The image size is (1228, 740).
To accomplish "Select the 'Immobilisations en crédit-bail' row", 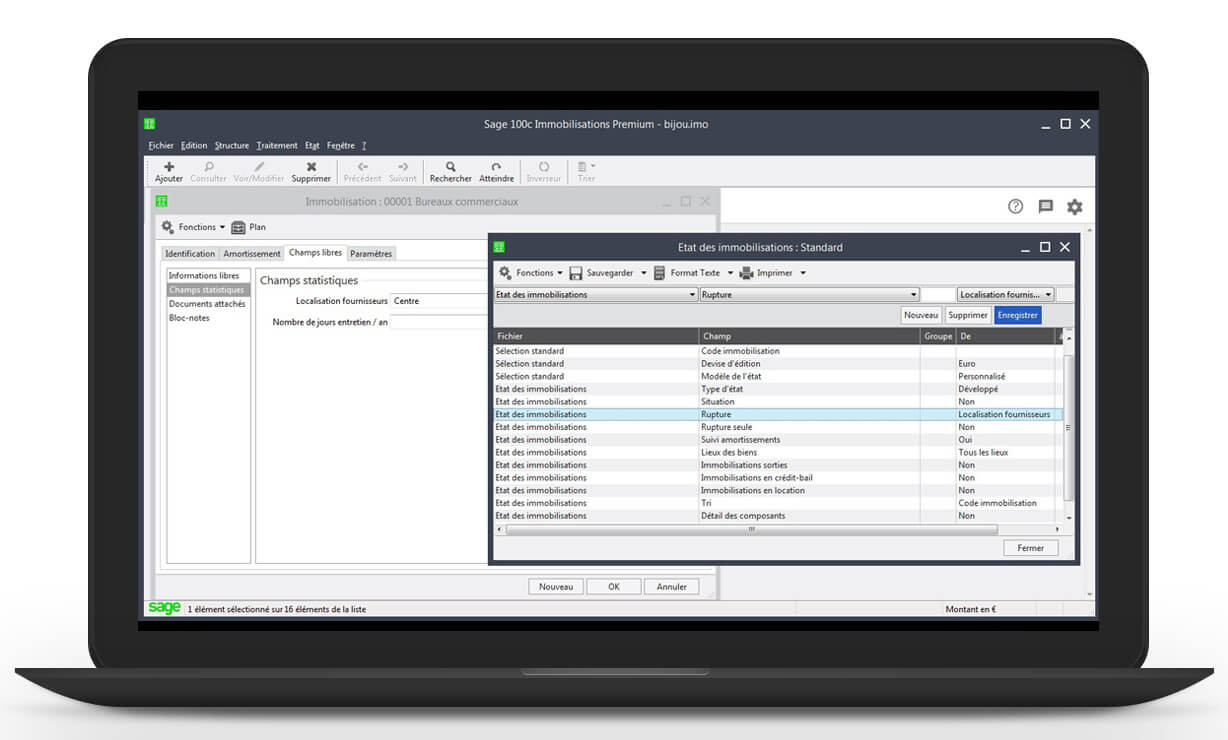I will [x=779, y=478].
